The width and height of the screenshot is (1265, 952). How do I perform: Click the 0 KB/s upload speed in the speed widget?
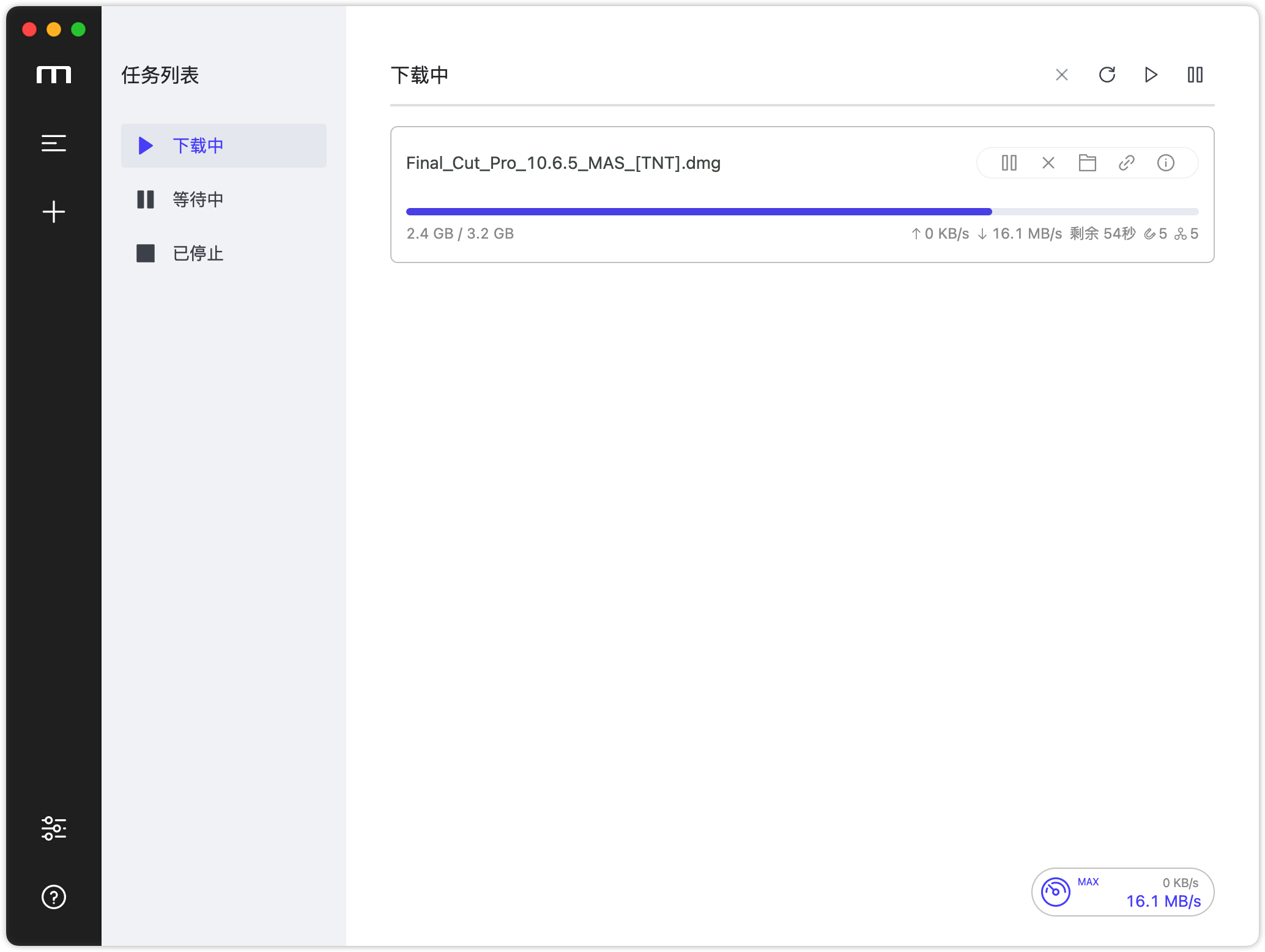point(1181,883)
